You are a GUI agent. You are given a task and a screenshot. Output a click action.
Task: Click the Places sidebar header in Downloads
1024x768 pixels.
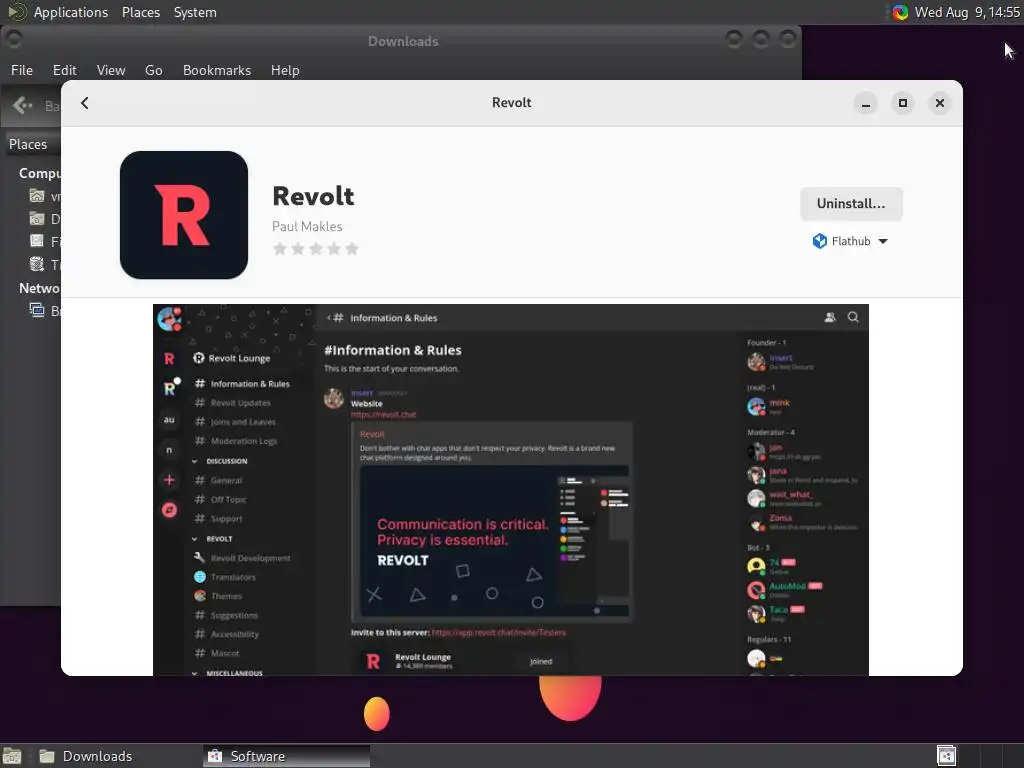28,144
